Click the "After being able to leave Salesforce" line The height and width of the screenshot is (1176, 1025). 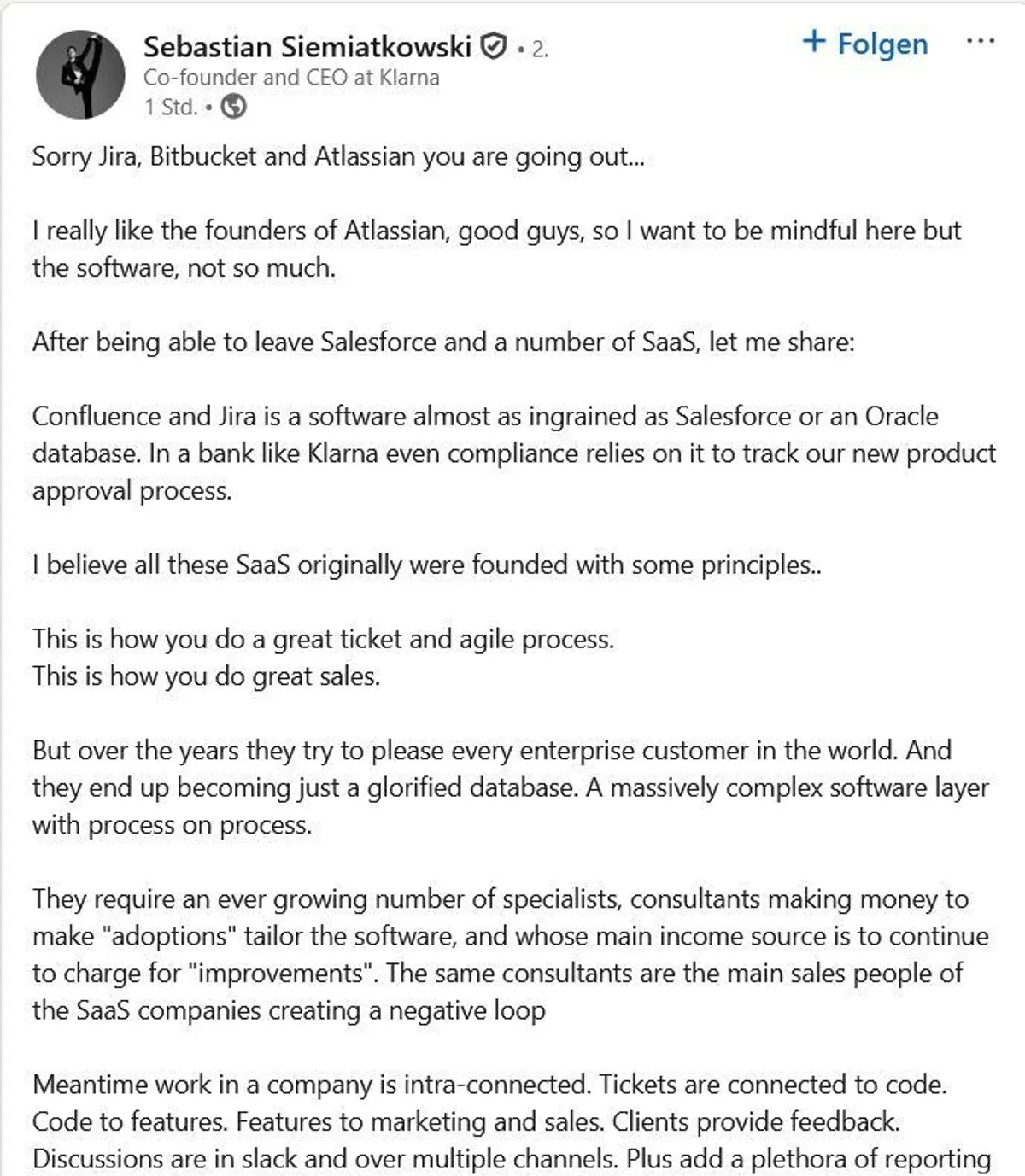[443, 342]
